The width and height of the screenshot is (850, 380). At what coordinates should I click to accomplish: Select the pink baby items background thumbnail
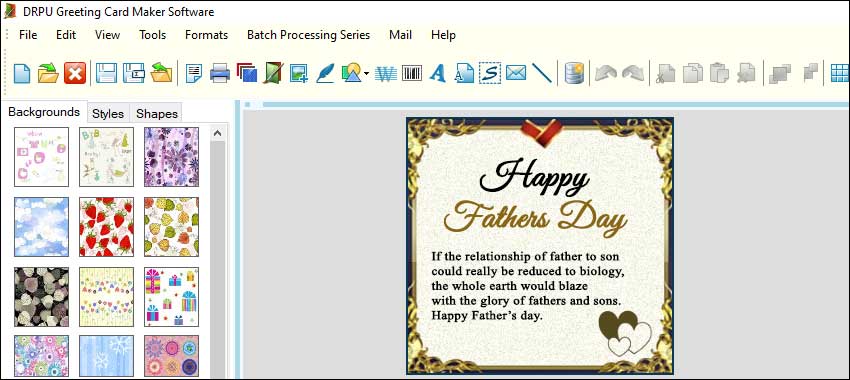41,157
